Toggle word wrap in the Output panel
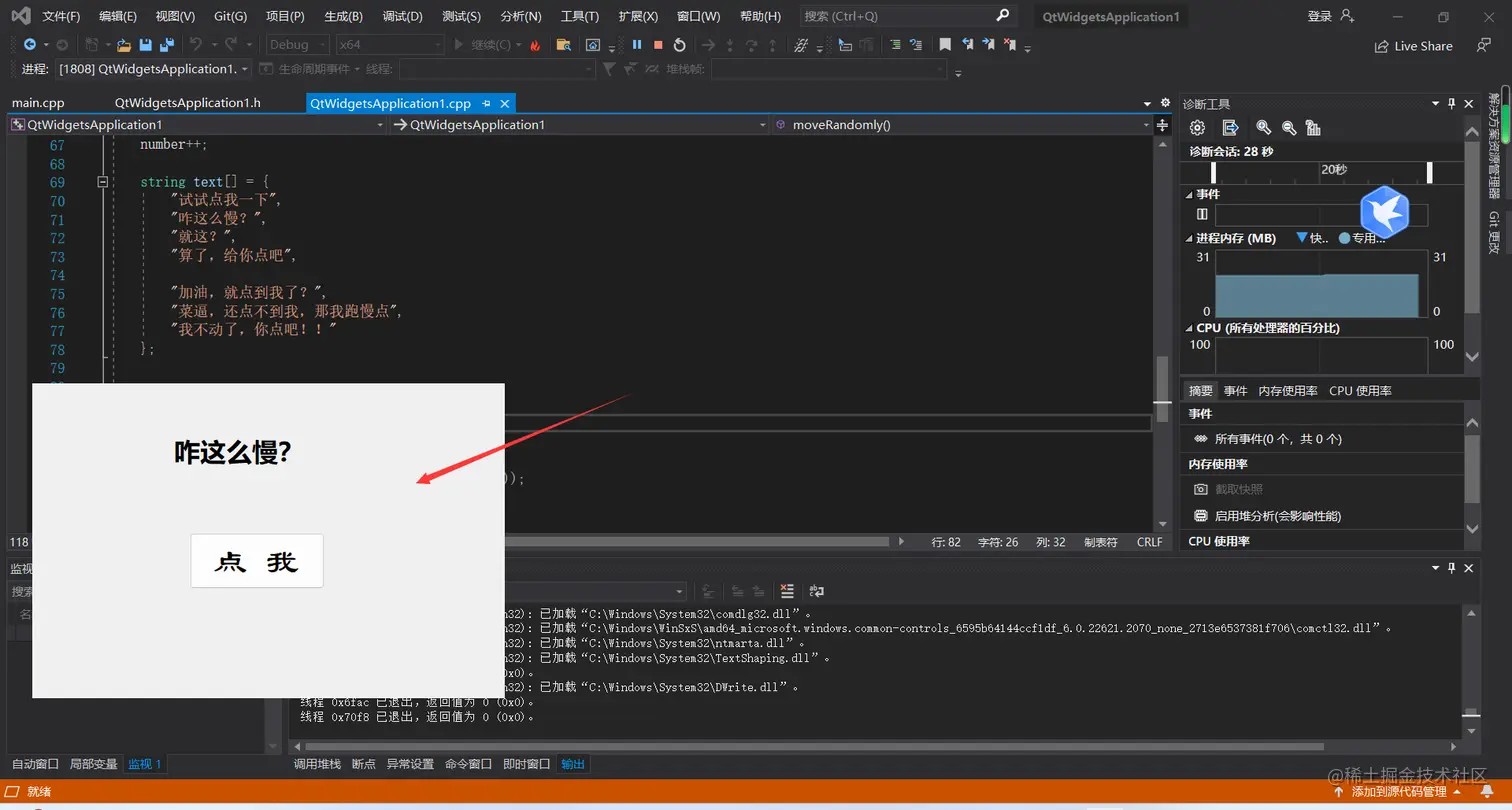This screenshot has height=810, width=1512. (816, 591)
